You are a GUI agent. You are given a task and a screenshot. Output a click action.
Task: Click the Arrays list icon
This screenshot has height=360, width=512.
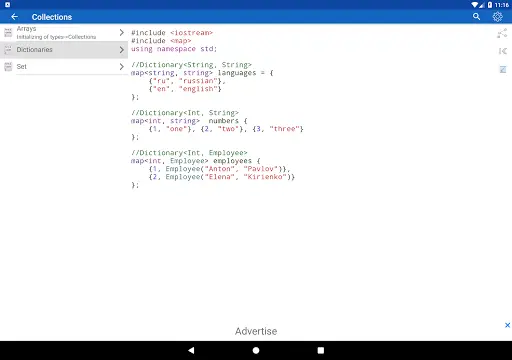(8, 33)
